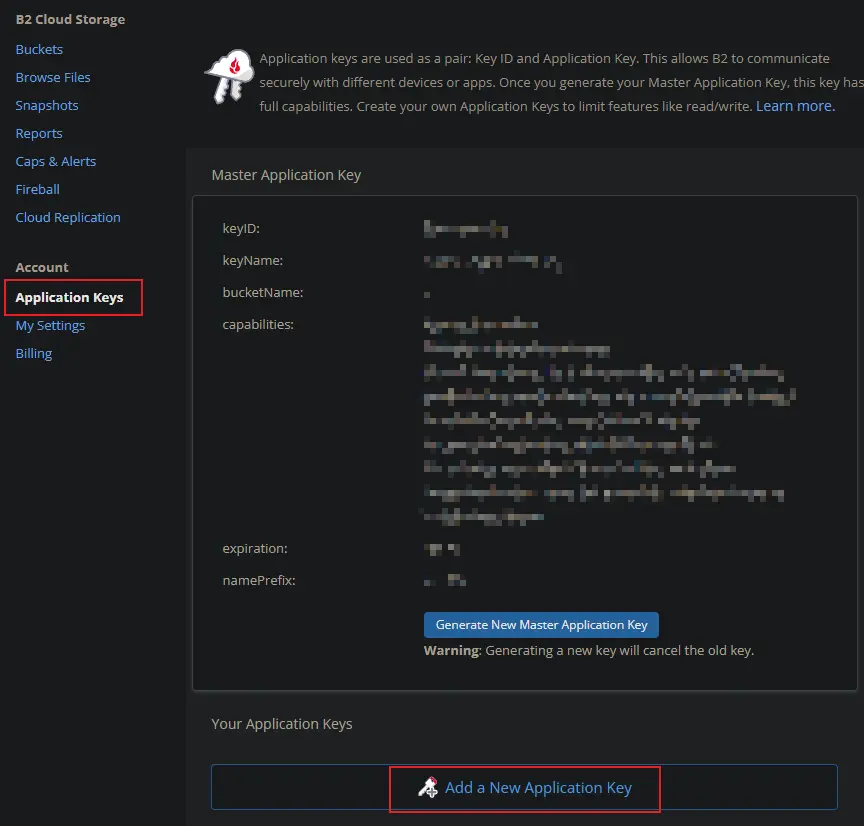Click the blurred keyName value
Image resolution: width=864 pixels, height=826 pixels.
[492, 262]
